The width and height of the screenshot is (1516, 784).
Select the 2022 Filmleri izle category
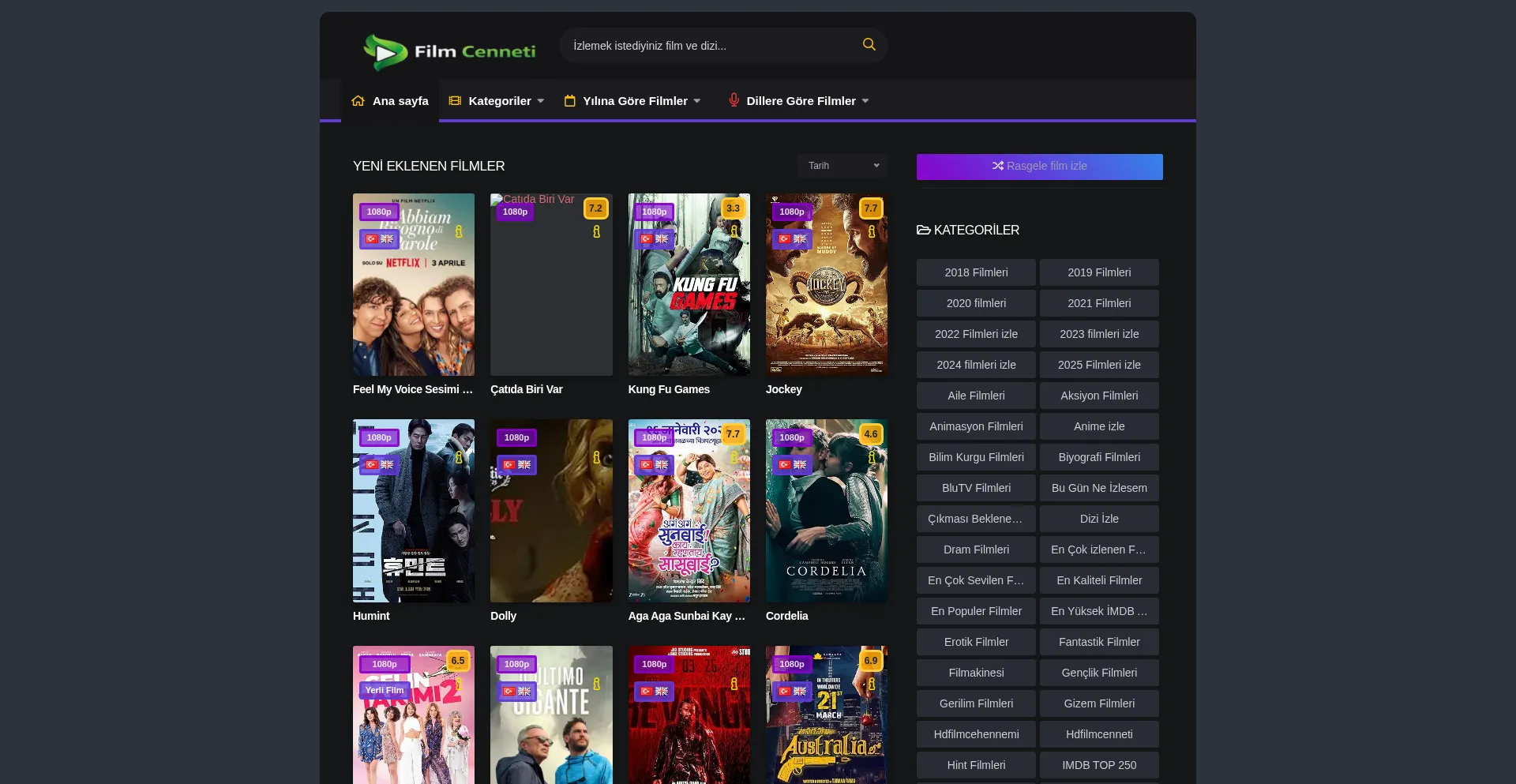977,334
